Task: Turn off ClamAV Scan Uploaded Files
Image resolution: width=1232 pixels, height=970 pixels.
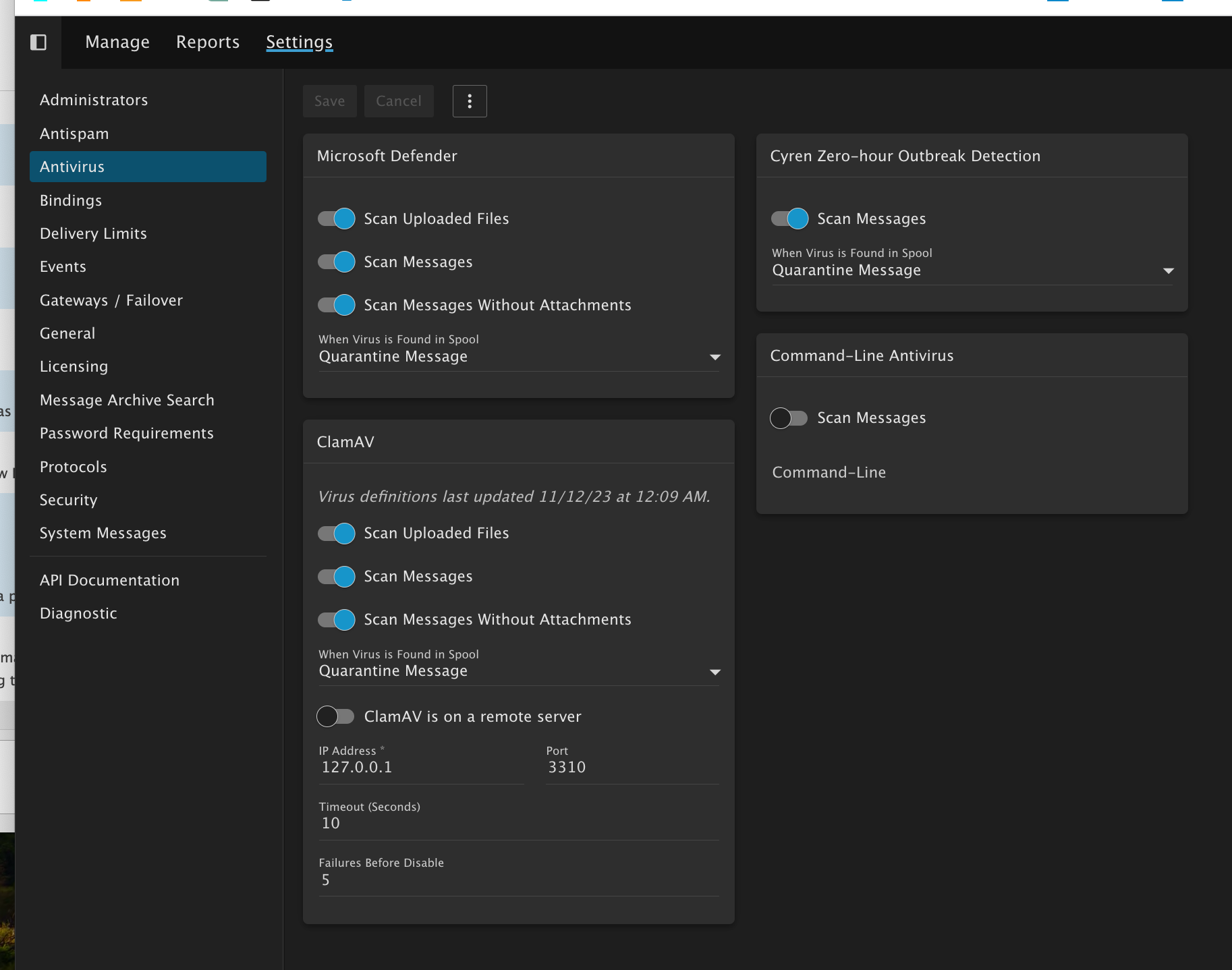Action: coord(337,534)
